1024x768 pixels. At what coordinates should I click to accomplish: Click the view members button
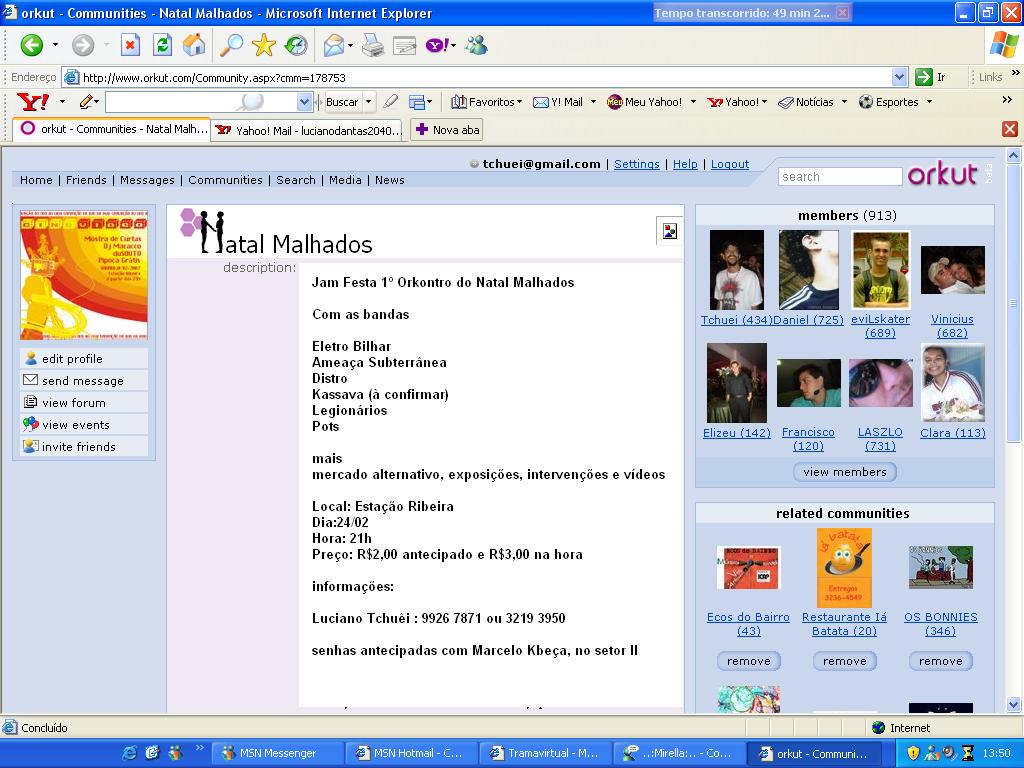pyautogui.click(x=845, y=472)
